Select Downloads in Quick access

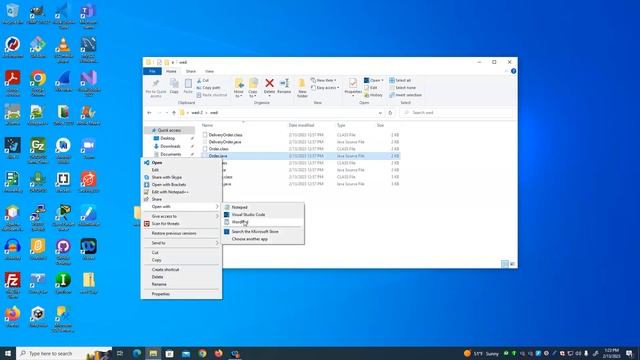tap(170, 146)
